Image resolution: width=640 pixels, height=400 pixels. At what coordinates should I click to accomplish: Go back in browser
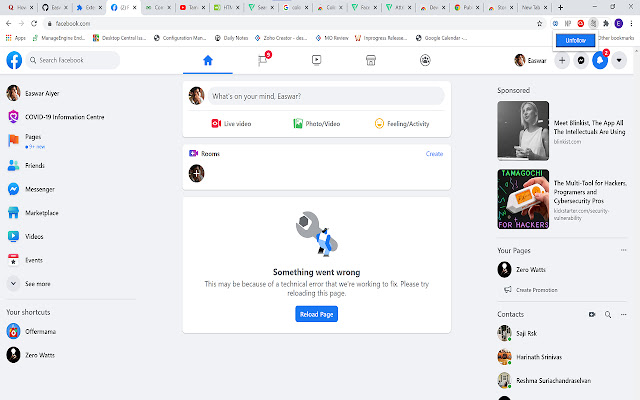click(x=9, y=24)
